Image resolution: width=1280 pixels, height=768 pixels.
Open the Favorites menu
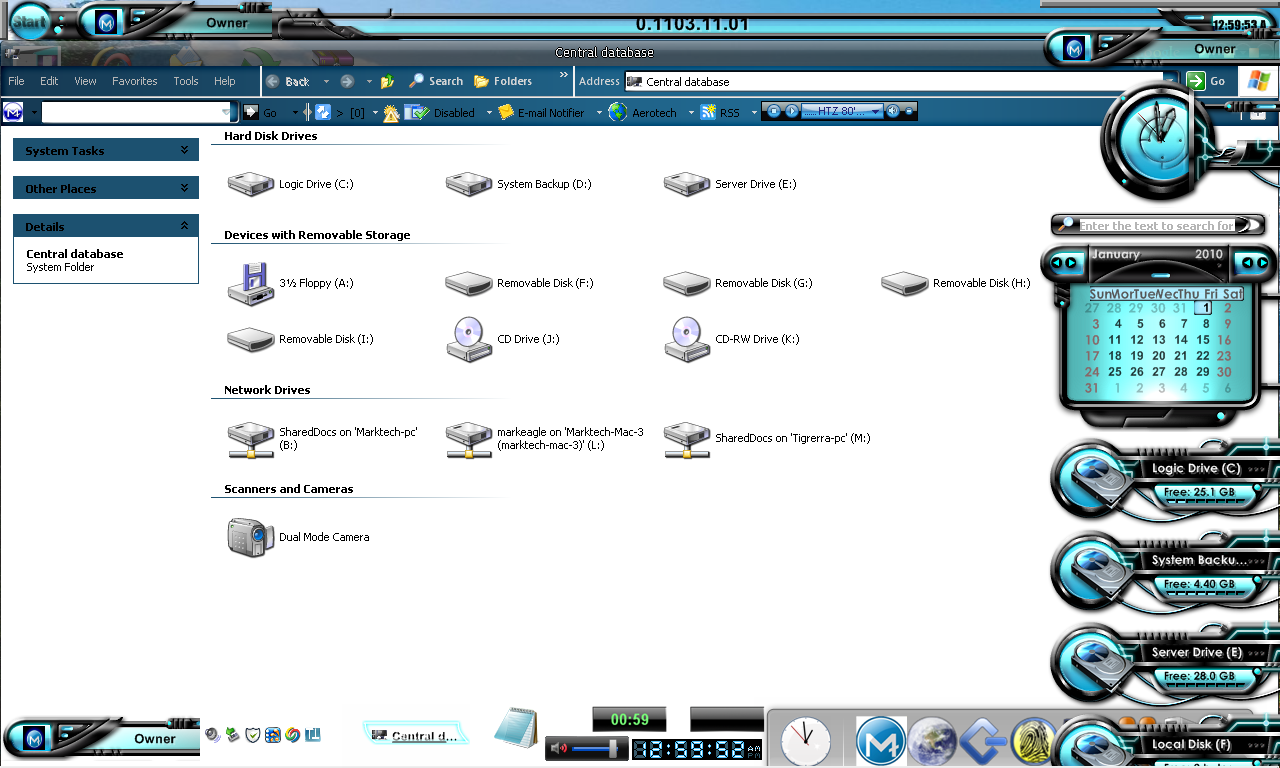[134, 82]
